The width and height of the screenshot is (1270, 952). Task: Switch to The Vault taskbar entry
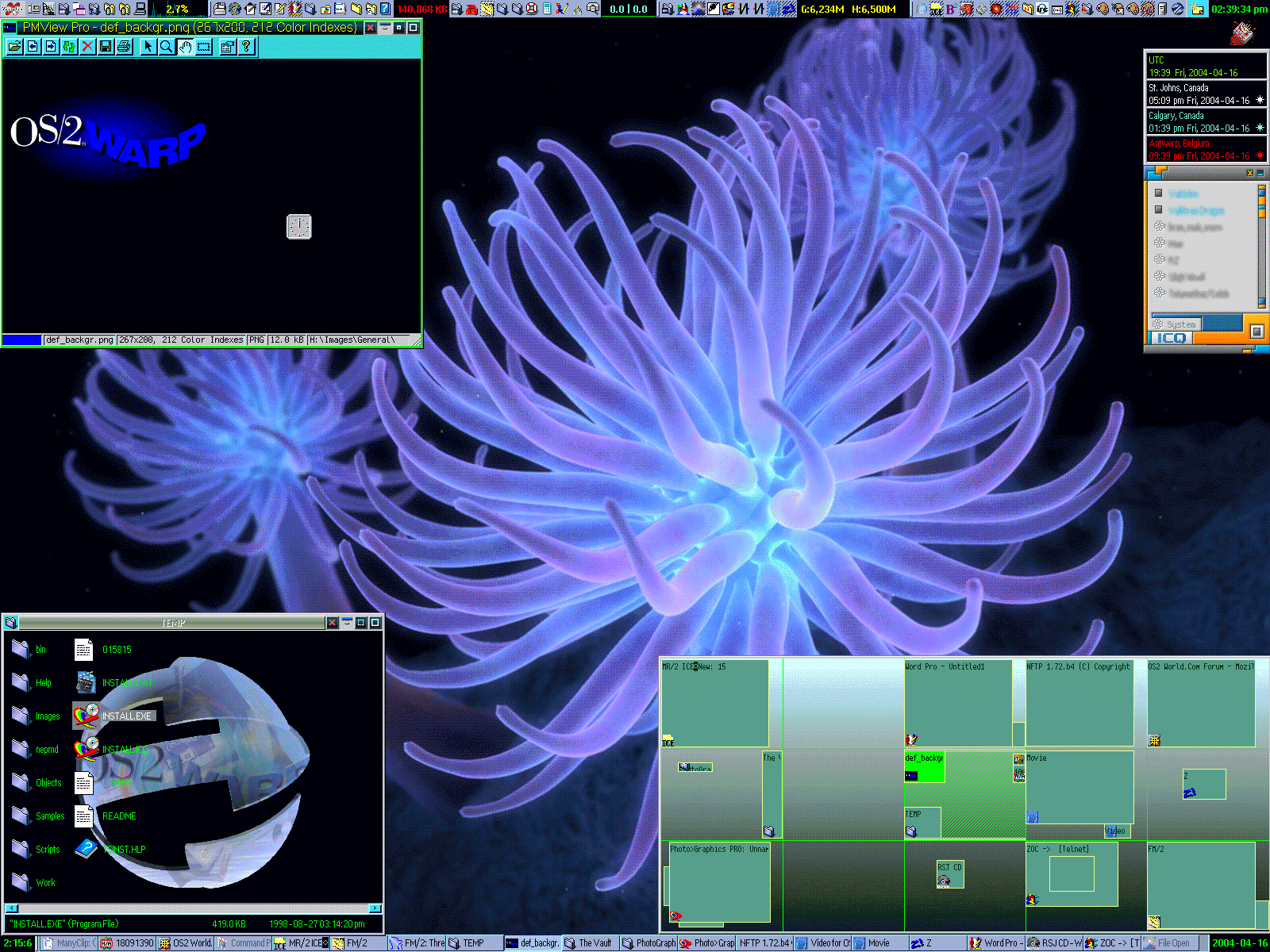[x=591, y=943]
